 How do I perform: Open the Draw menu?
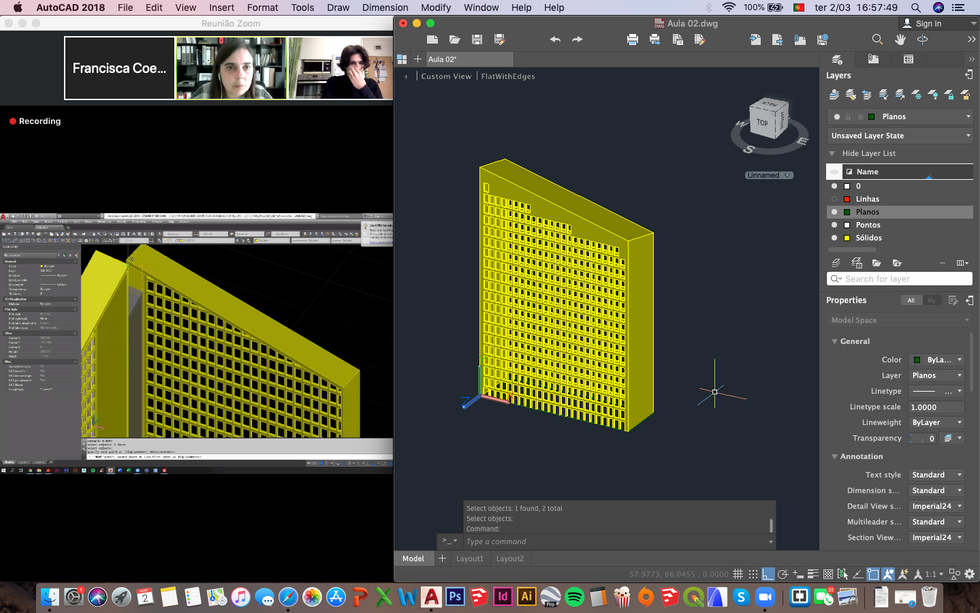(x=338, y=7)
